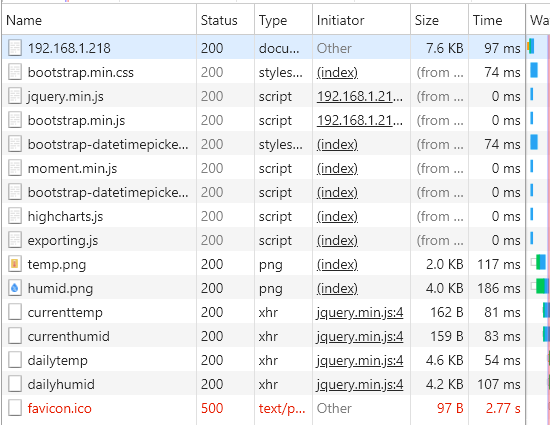550x425 pixels.
Task: Click the blank icon beside currenttemp
Action: point(15,312)
